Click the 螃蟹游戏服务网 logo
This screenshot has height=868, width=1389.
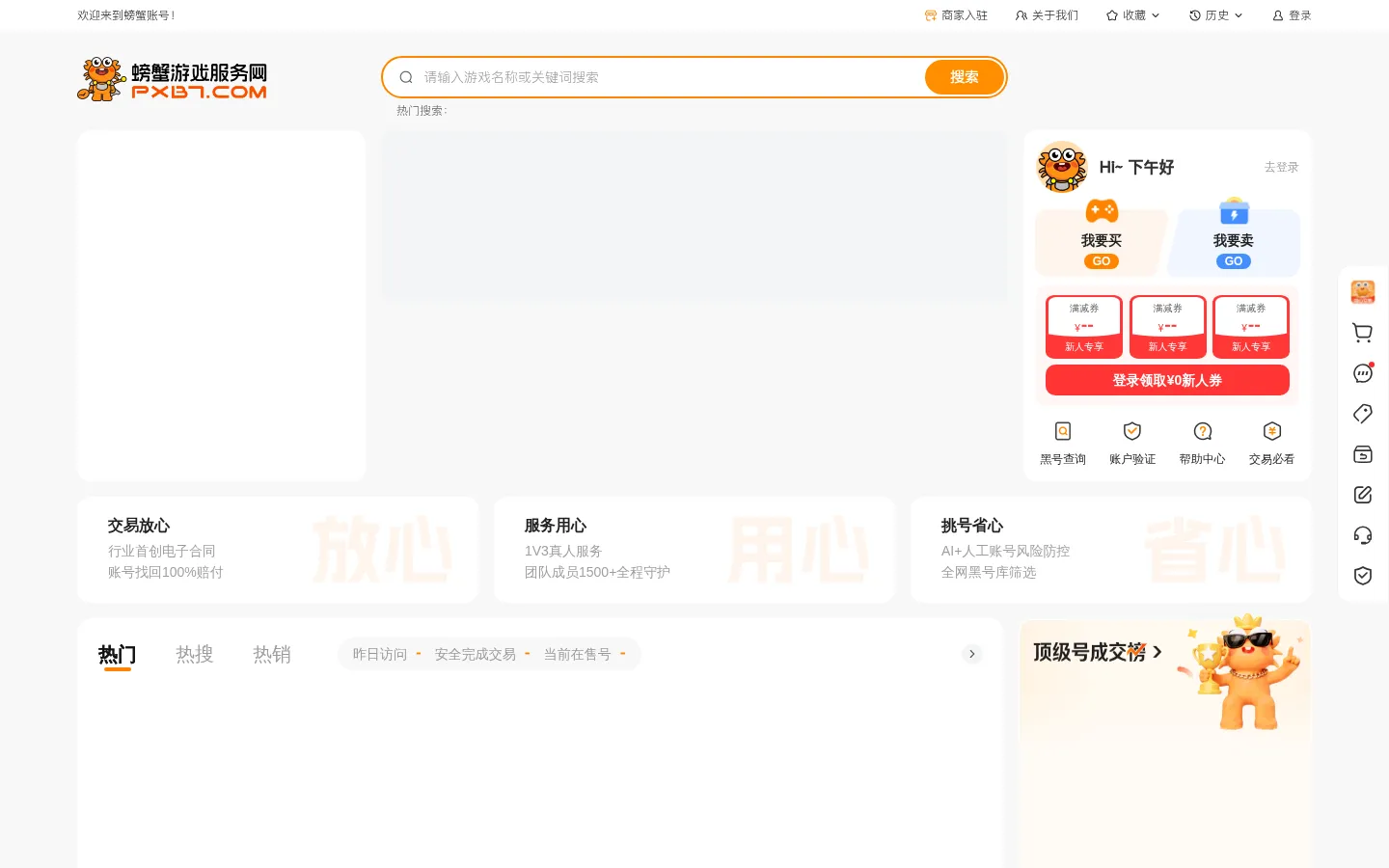pos(172,79)
